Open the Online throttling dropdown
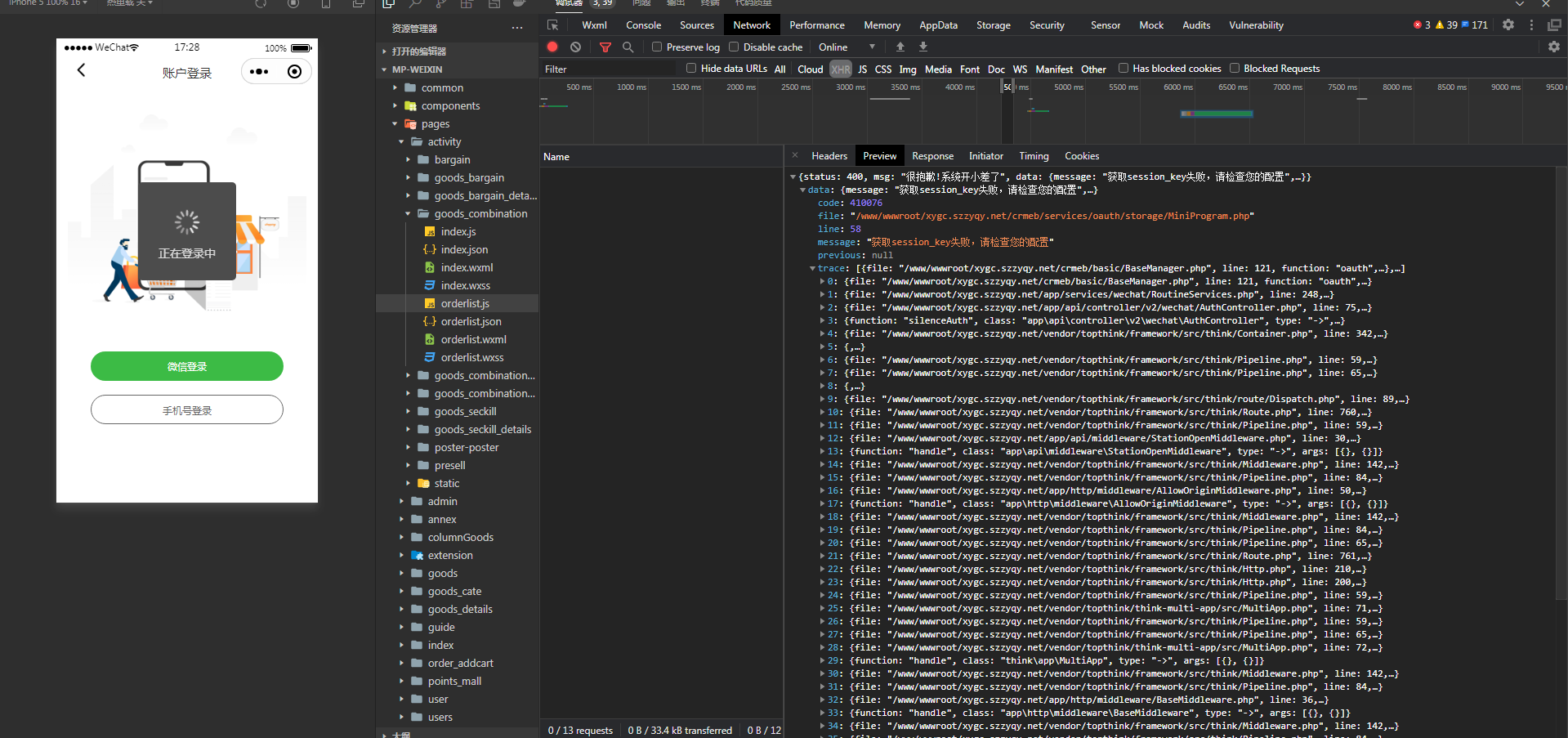Screen dimensions: 1568x738 click(847, 47)
